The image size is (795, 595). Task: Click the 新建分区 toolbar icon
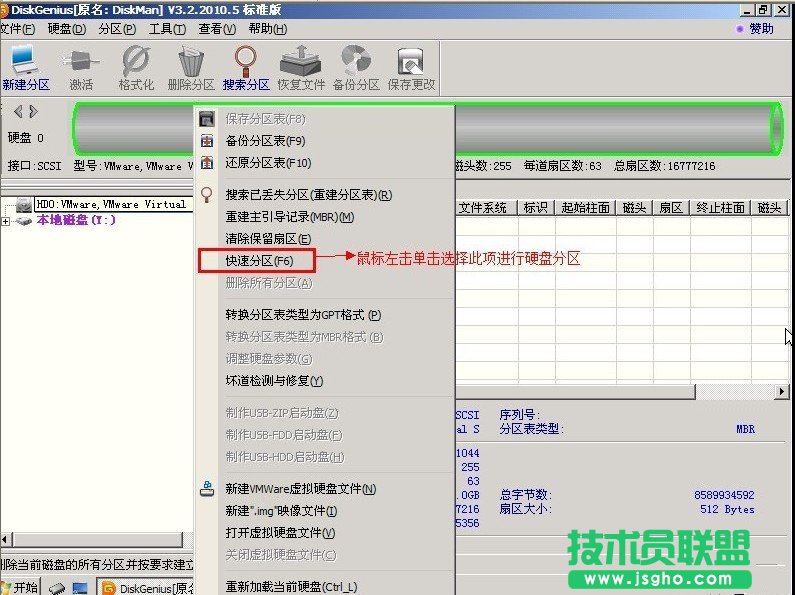24,61
